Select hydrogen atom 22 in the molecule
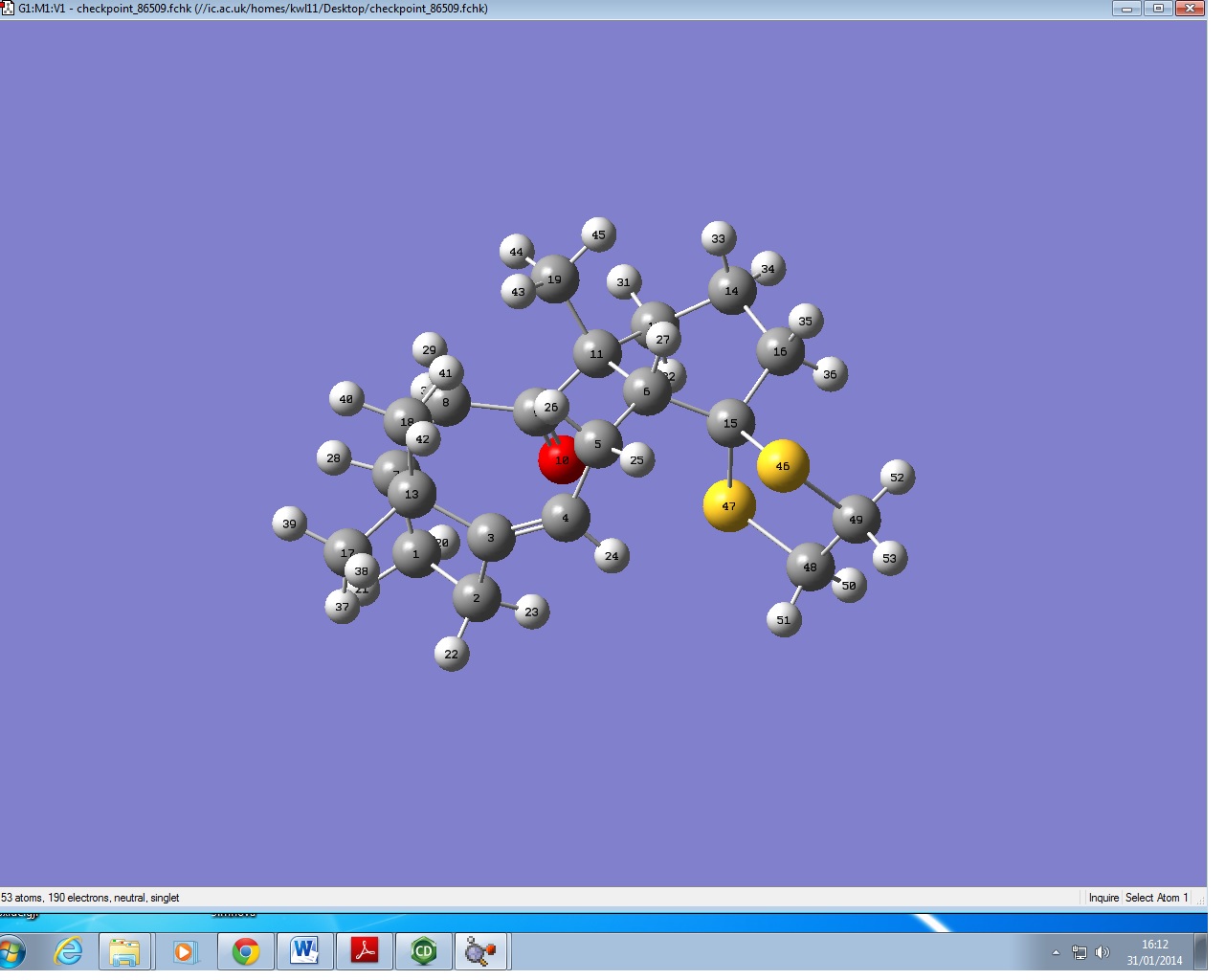 [452, 654]
